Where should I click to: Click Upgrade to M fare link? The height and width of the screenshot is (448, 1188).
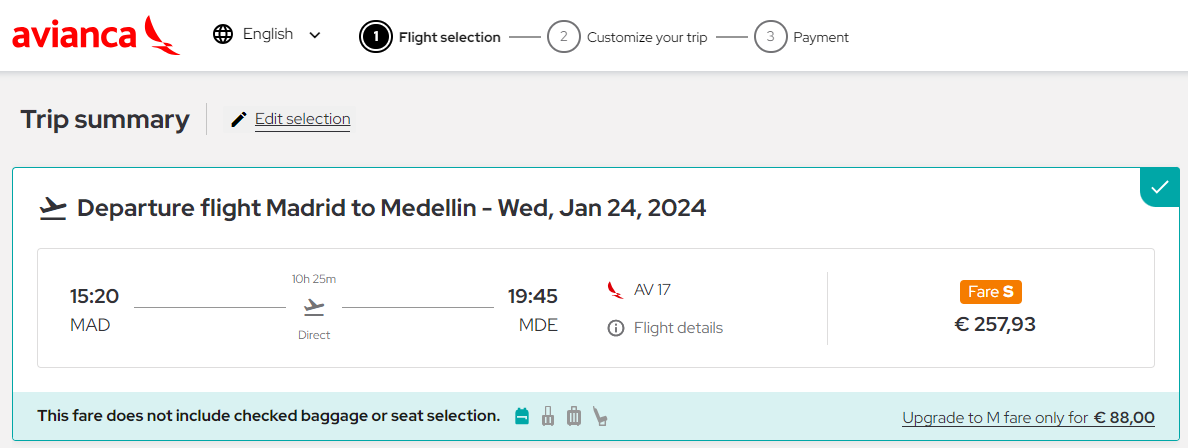click(x=1028, y=418)
